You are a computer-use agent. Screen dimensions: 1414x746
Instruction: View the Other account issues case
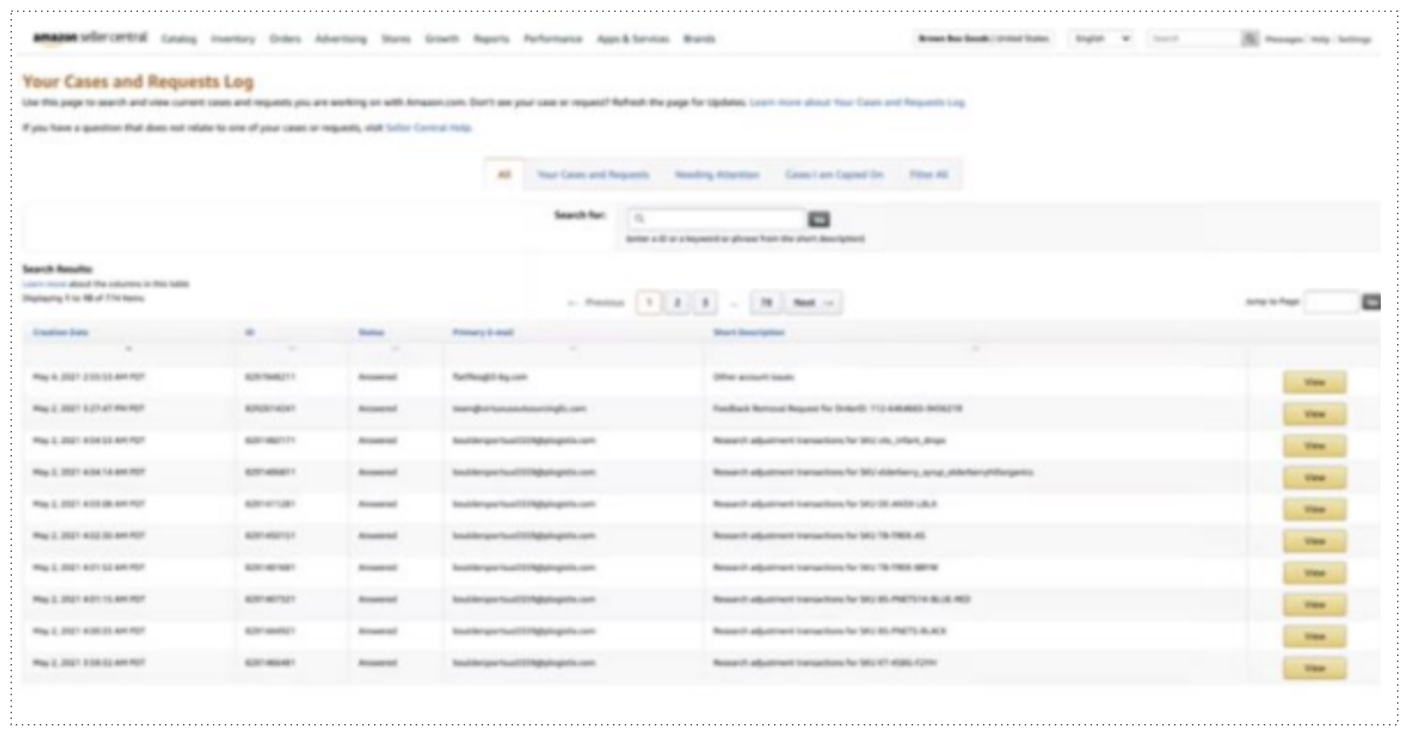pos(1314,381)
